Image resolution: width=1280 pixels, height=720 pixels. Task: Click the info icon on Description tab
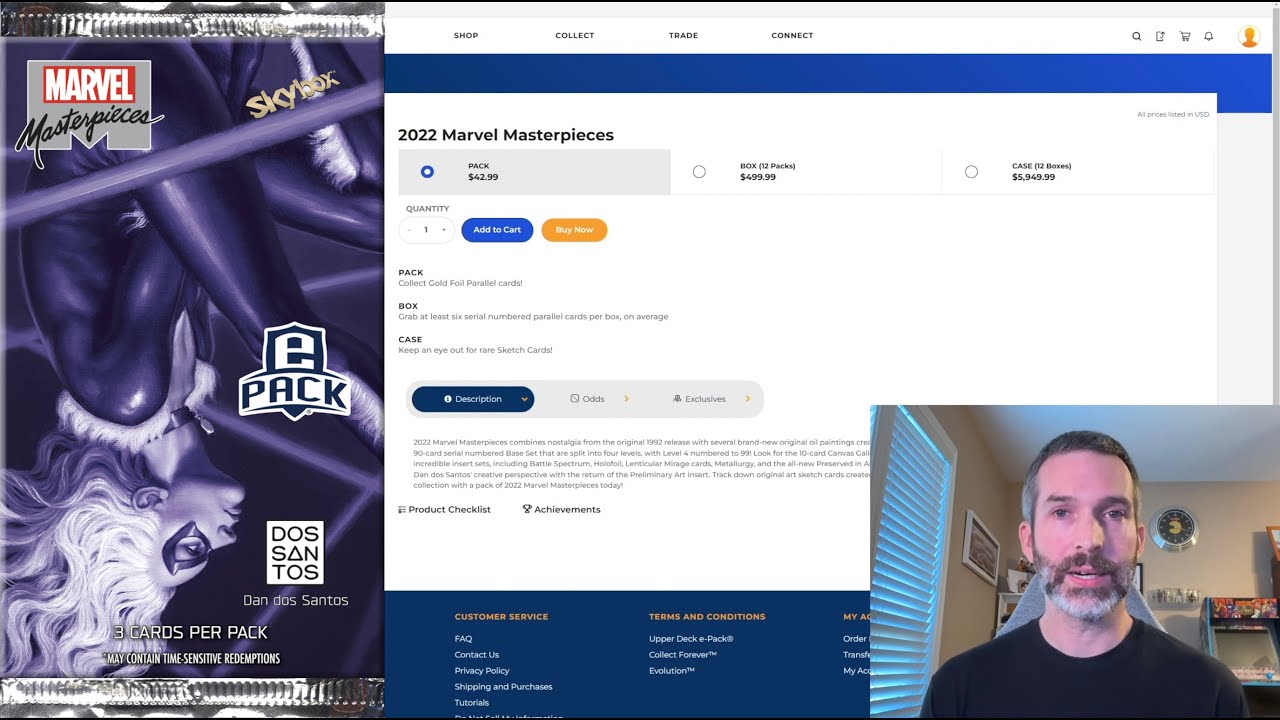pyautogui.click(x=448, y=399)
